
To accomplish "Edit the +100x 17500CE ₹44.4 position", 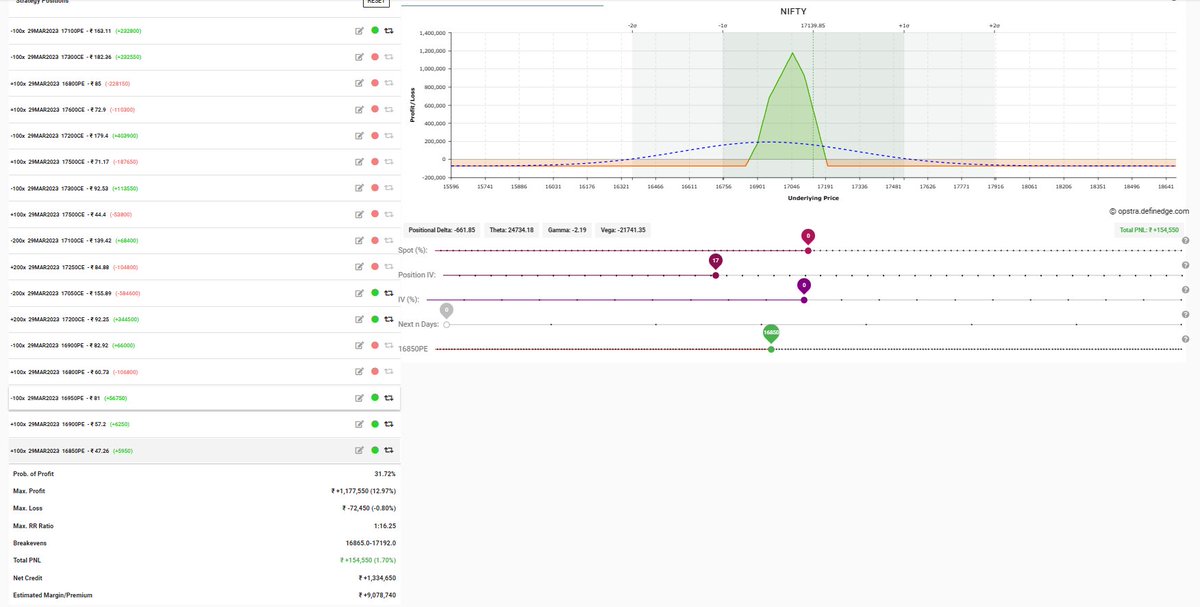I will (359, 214).
